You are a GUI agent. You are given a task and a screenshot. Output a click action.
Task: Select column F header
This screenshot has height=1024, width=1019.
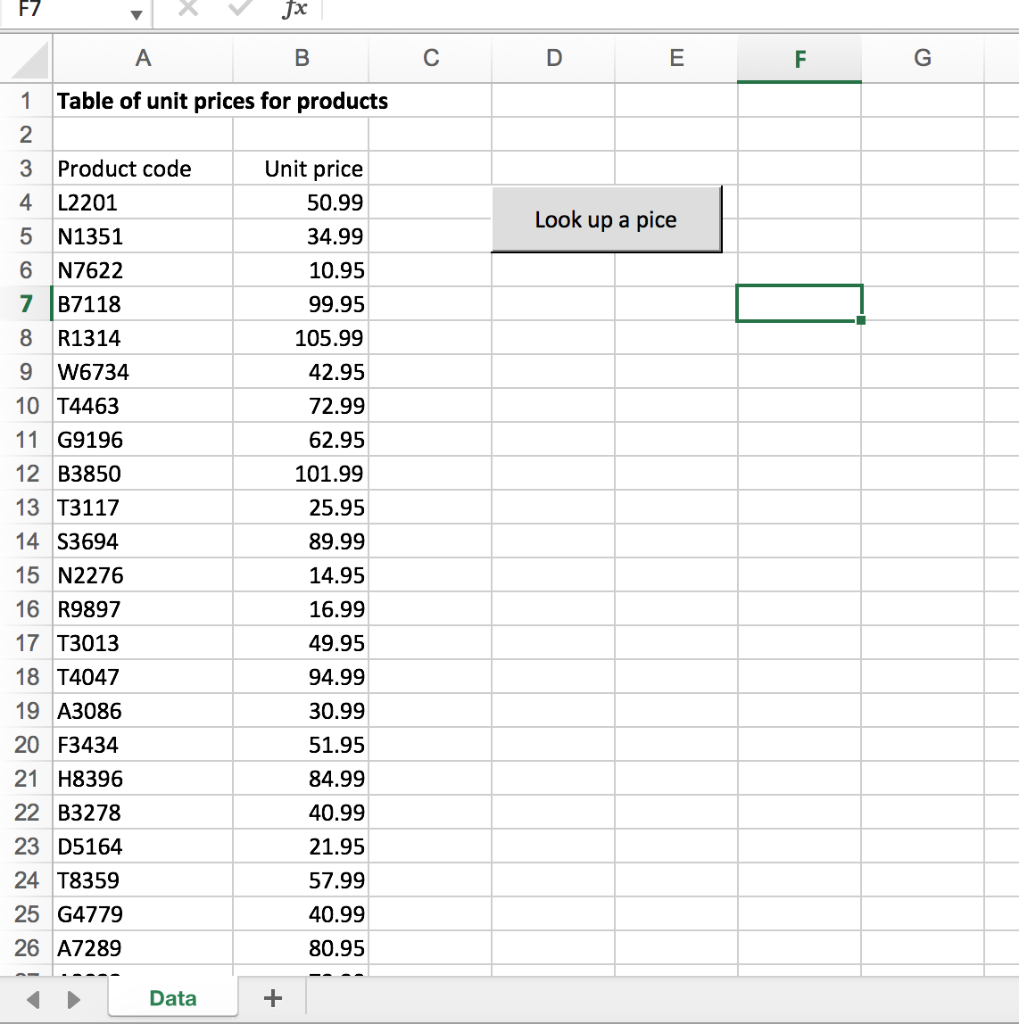click(800, 59)
